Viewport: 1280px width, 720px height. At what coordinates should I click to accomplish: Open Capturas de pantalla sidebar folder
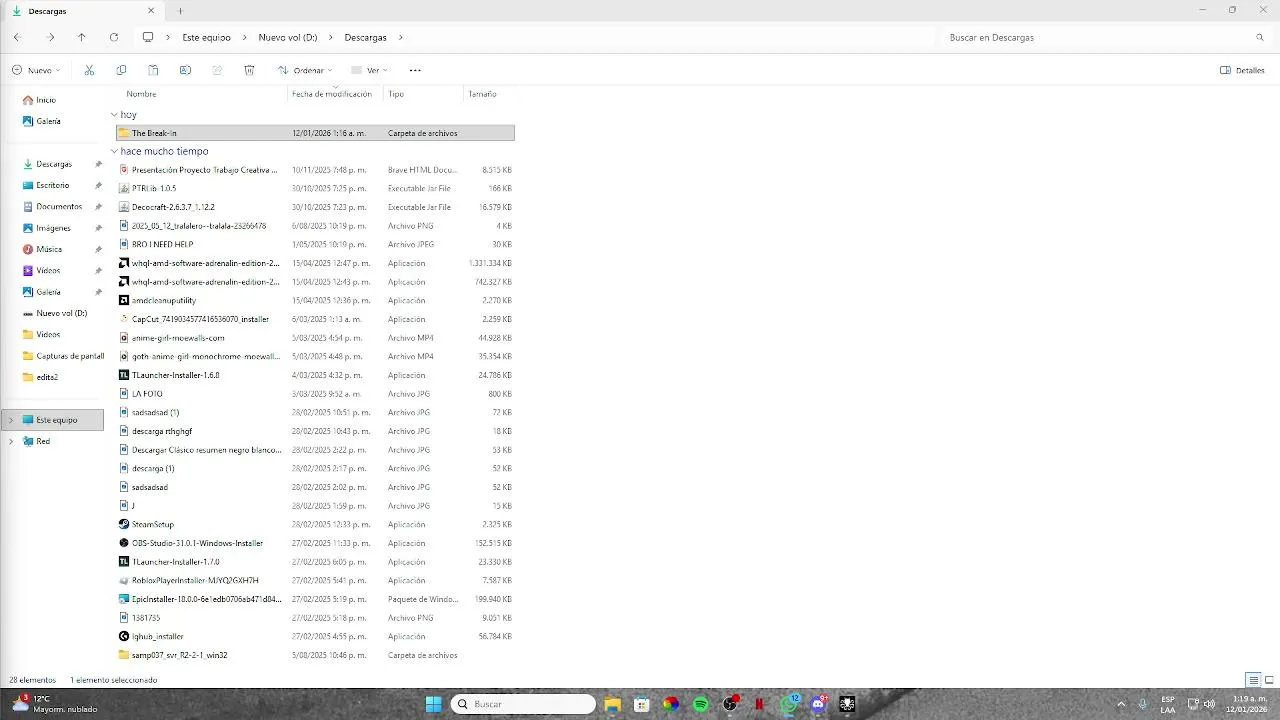[70, 356]
